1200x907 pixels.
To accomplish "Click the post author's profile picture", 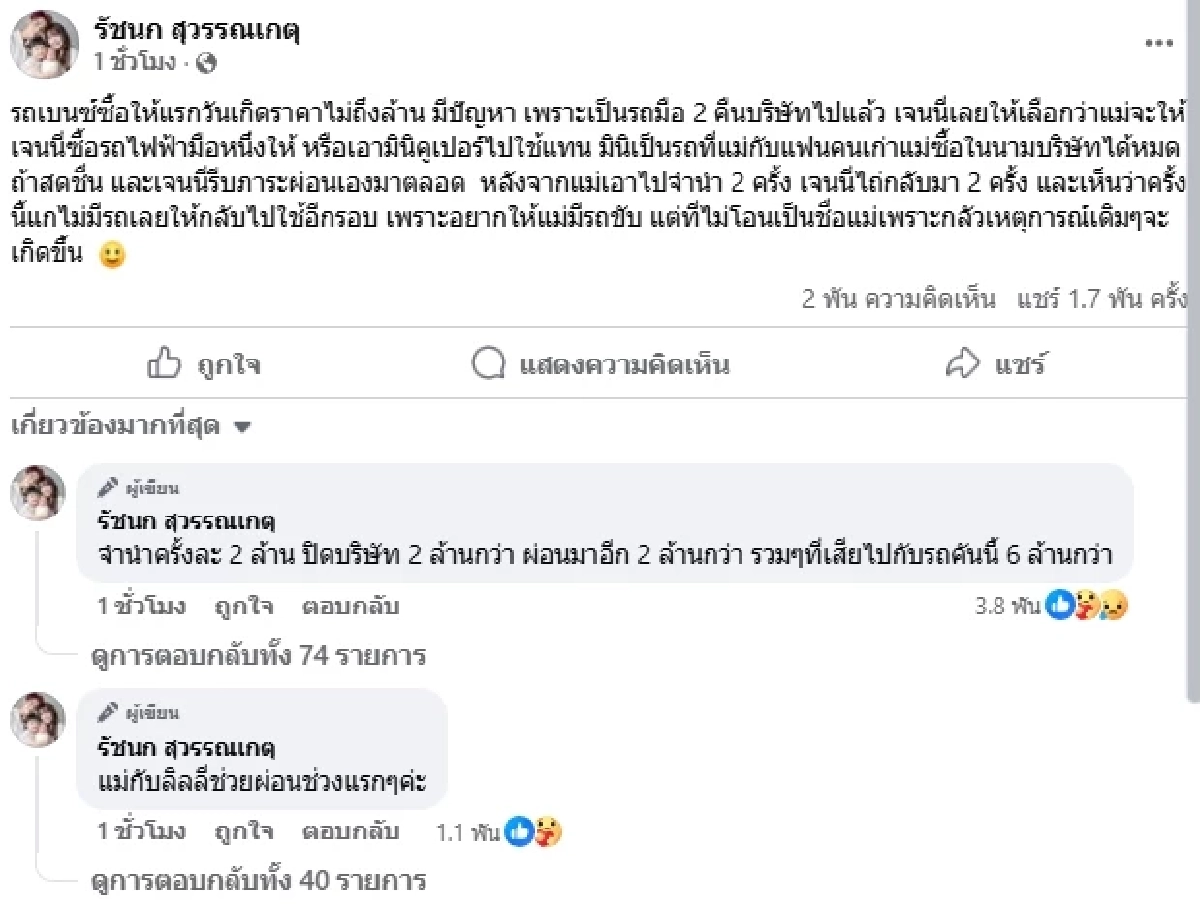I will (x=45, y=45).
